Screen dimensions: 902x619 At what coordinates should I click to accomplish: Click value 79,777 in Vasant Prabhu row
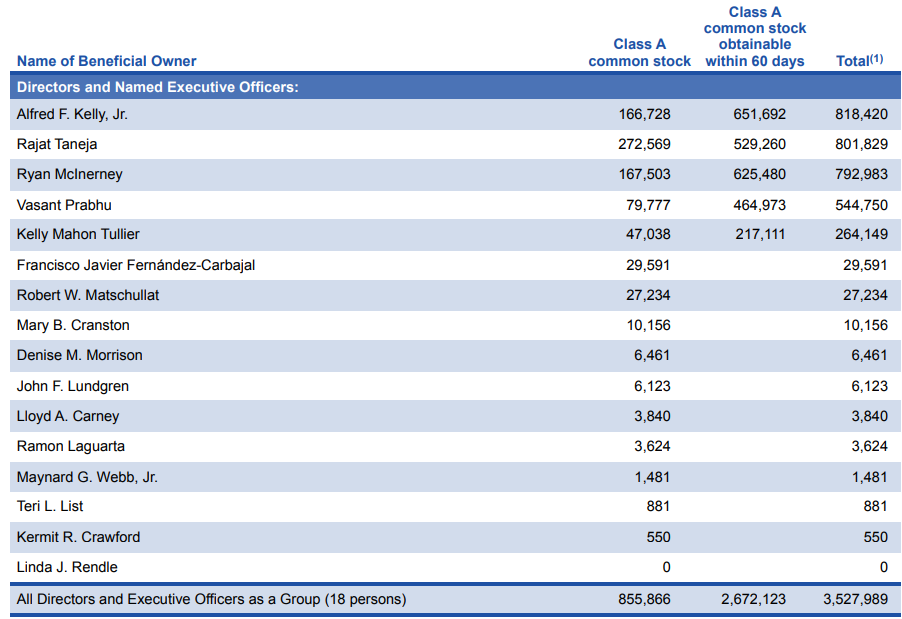point(648,205)
